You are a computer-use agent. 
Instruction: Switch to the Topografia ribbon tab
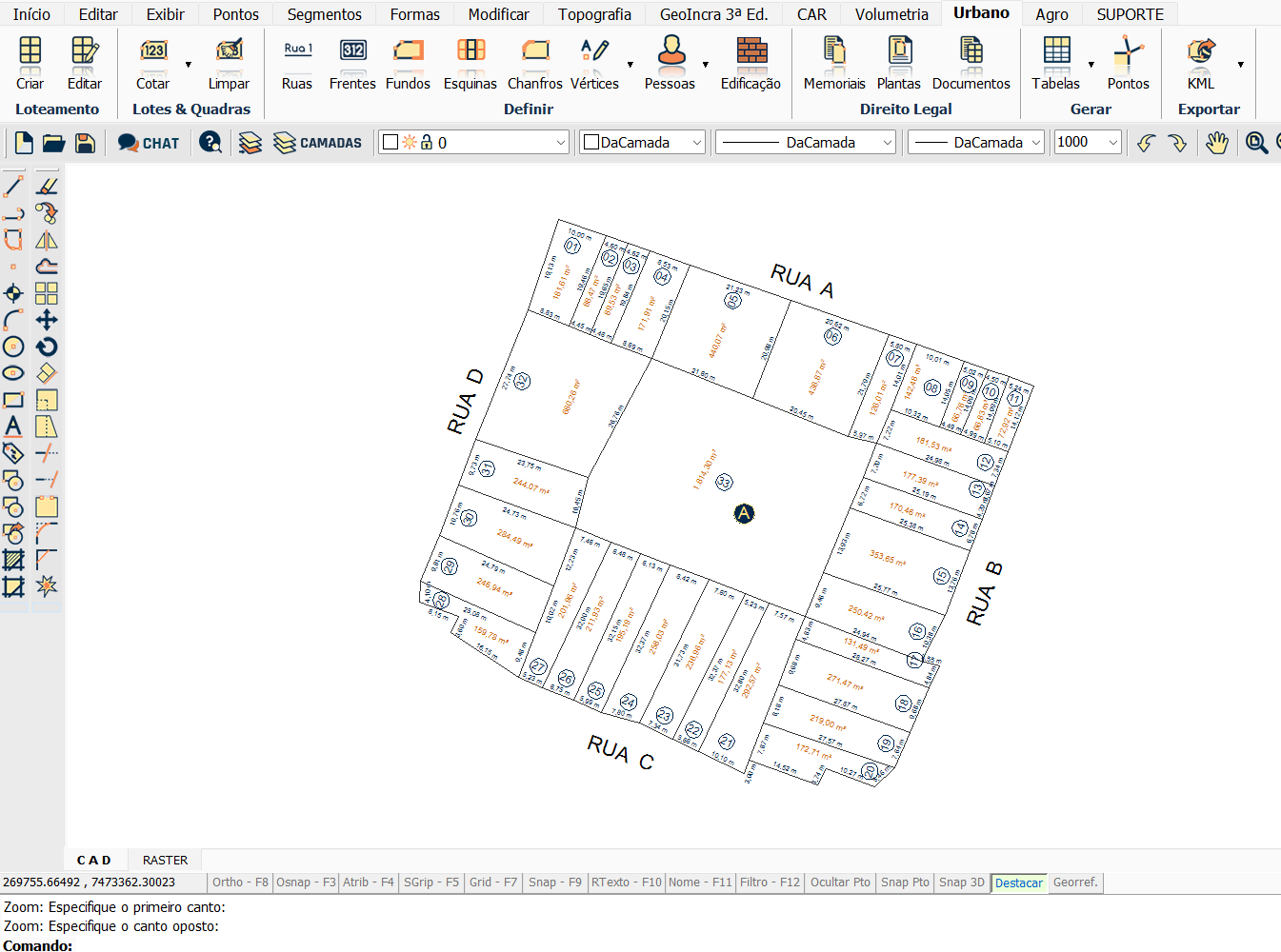[594, 14]
